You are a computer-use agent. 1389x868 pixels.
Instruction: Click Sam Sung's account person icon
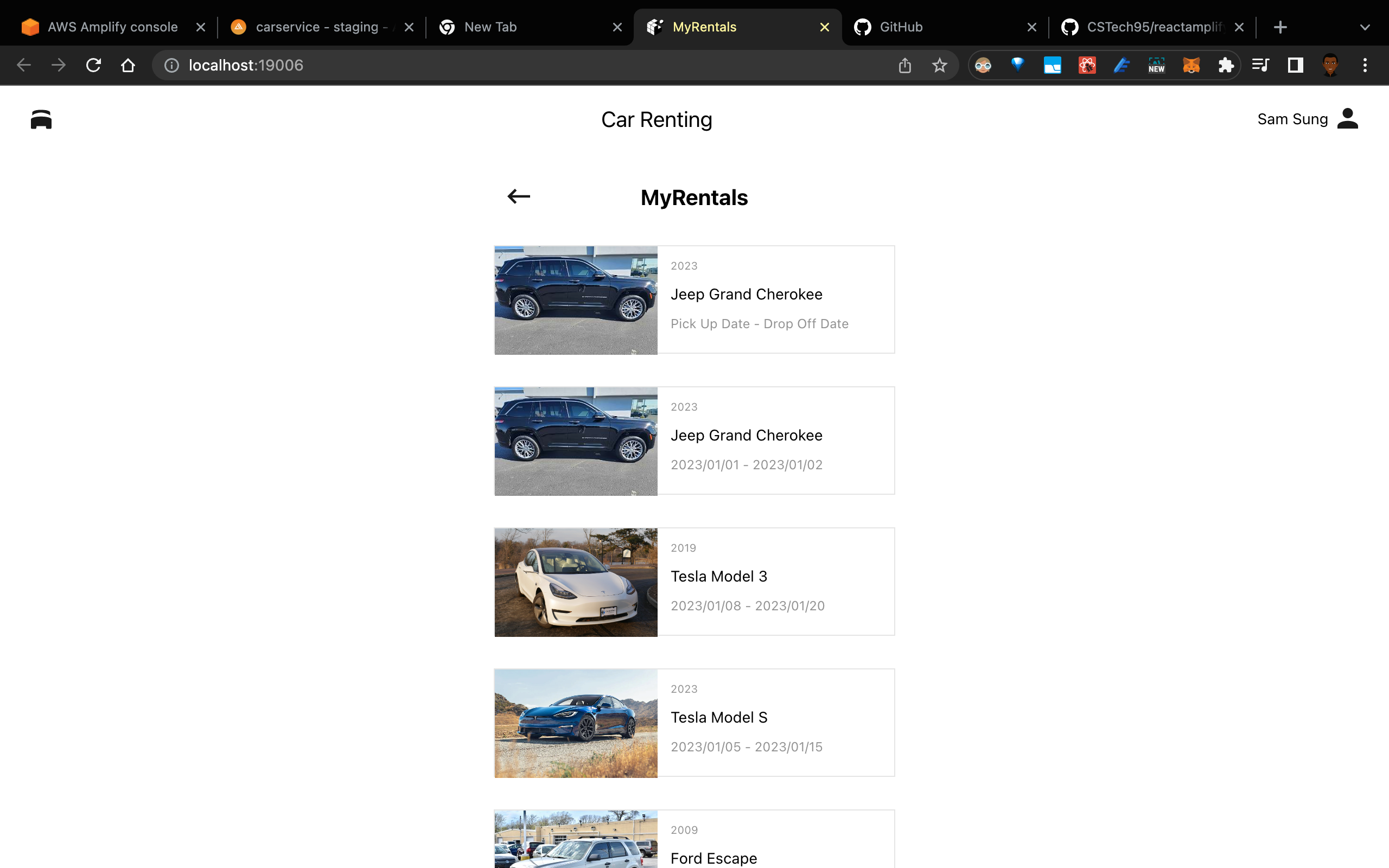pyautogui.click(x=1347, y=118)
